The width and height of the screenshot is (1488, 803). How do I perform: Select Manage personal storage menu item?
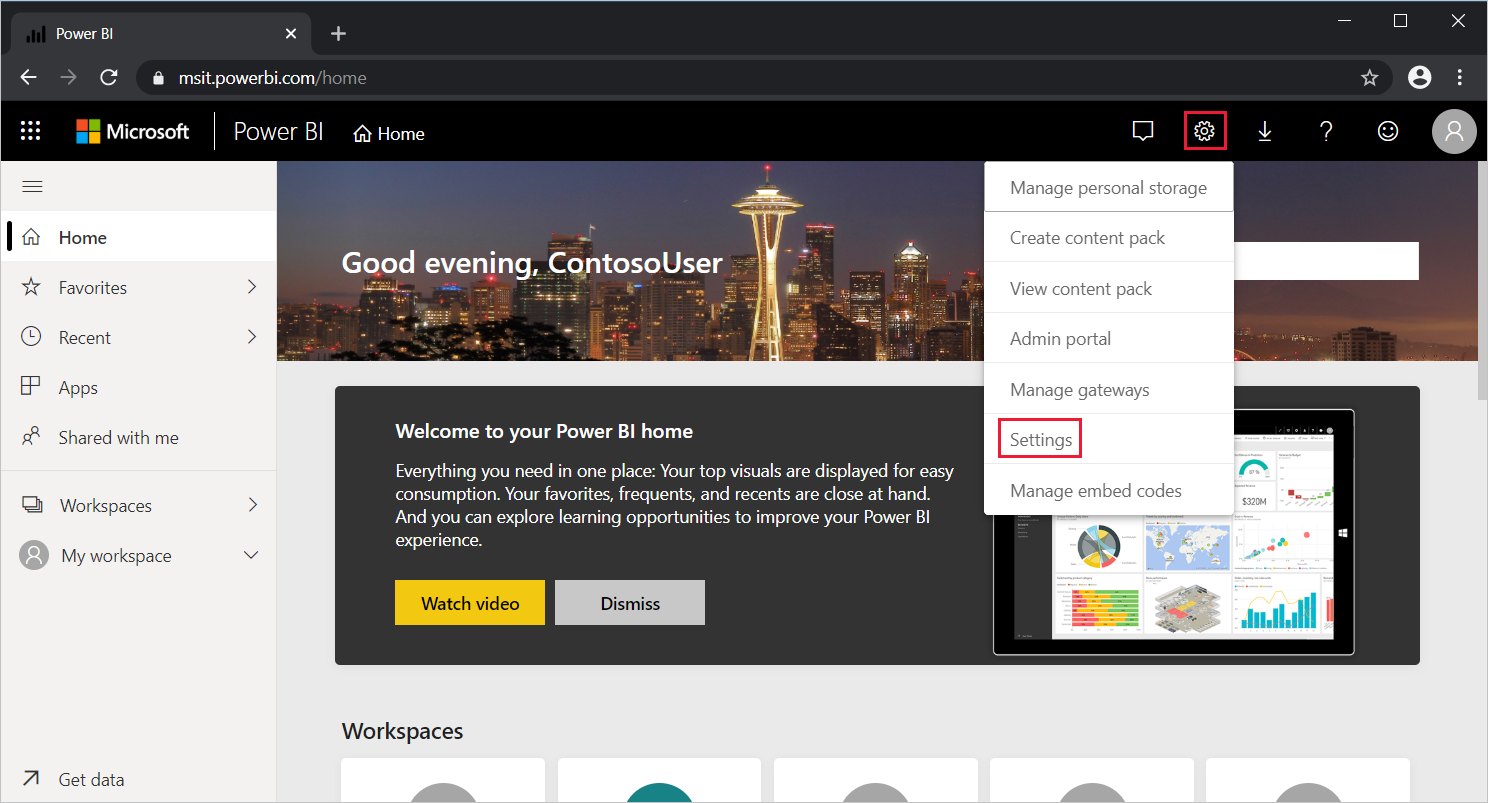(1109, 187)
